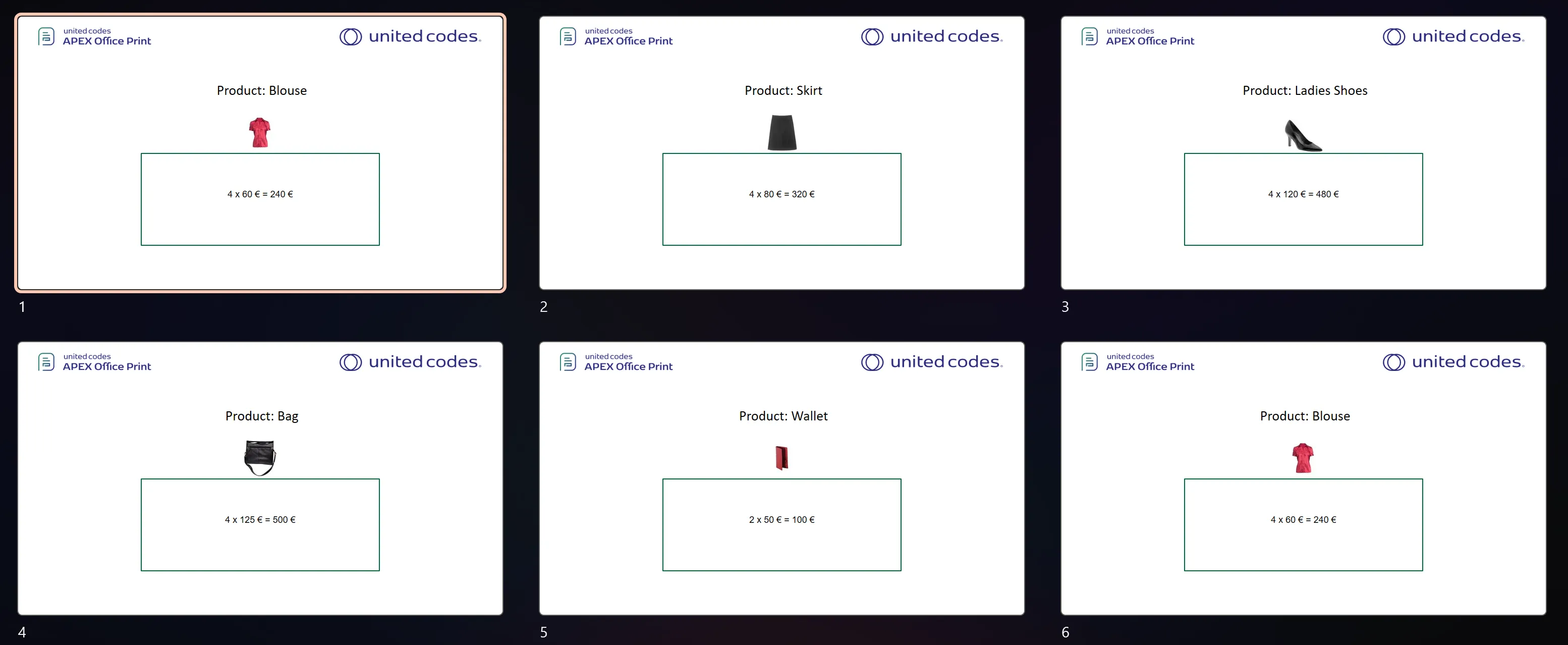Image resolution: width=1568 pixels, height=645 pixels.
Task: Click the APEX Office Print icon on slide 2
Action: pos(568,37)
